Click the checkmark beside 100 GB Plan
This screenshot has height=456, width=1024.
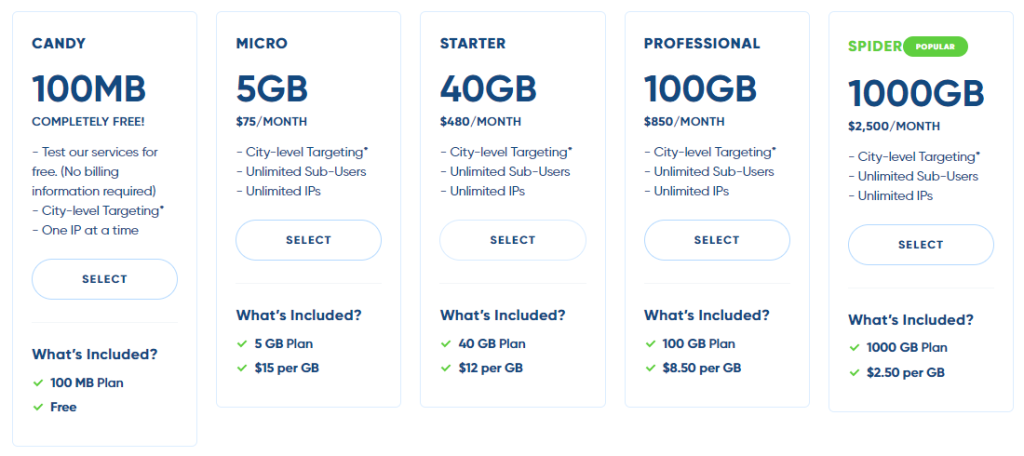(x=650, y=344)
